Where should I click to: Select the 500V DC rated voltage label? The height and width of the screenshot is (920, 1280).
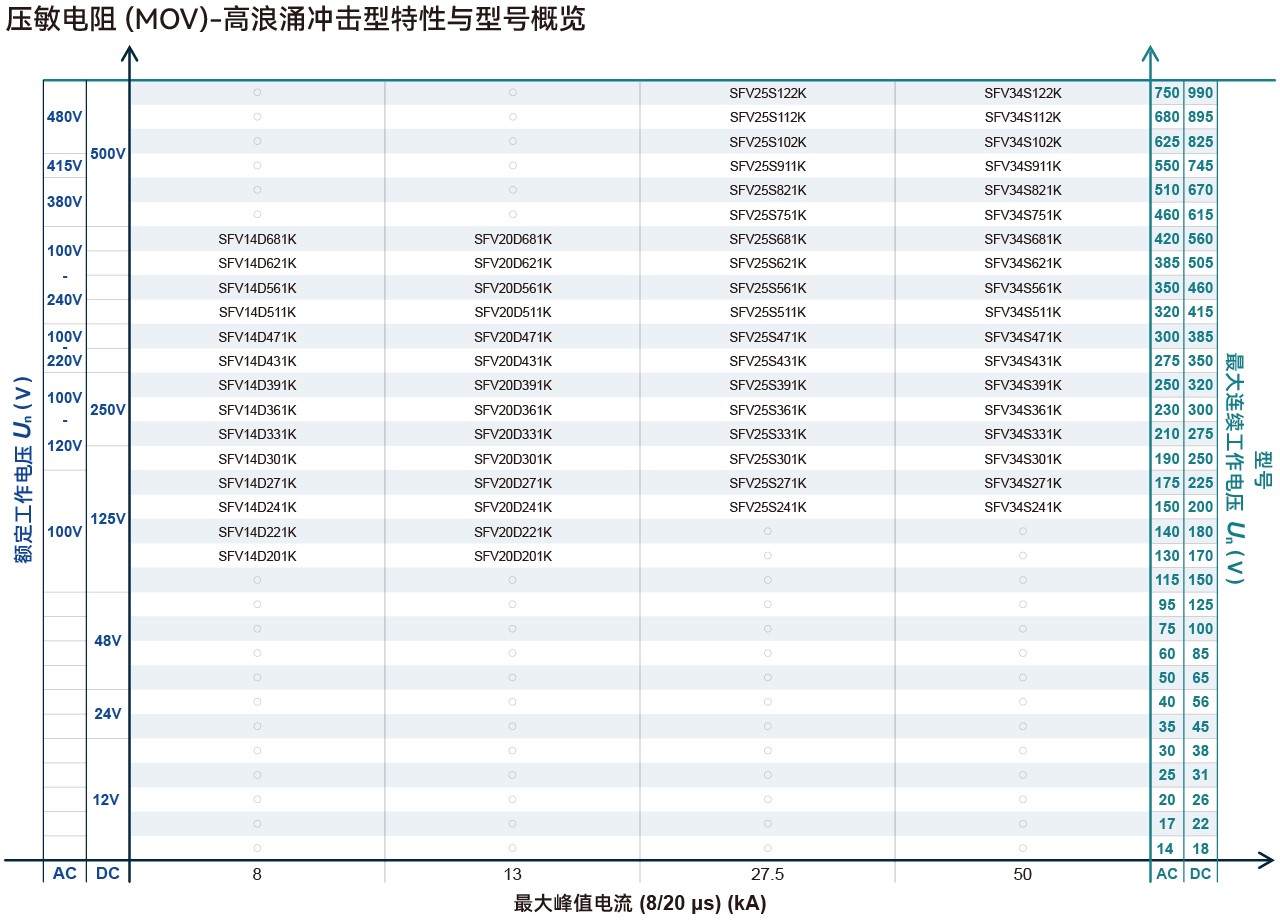(x=108, y=154)
